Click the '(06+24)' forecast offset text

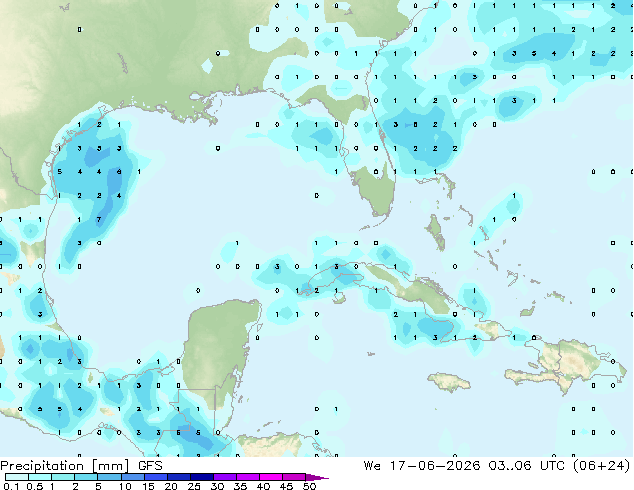tap(601, 466)
